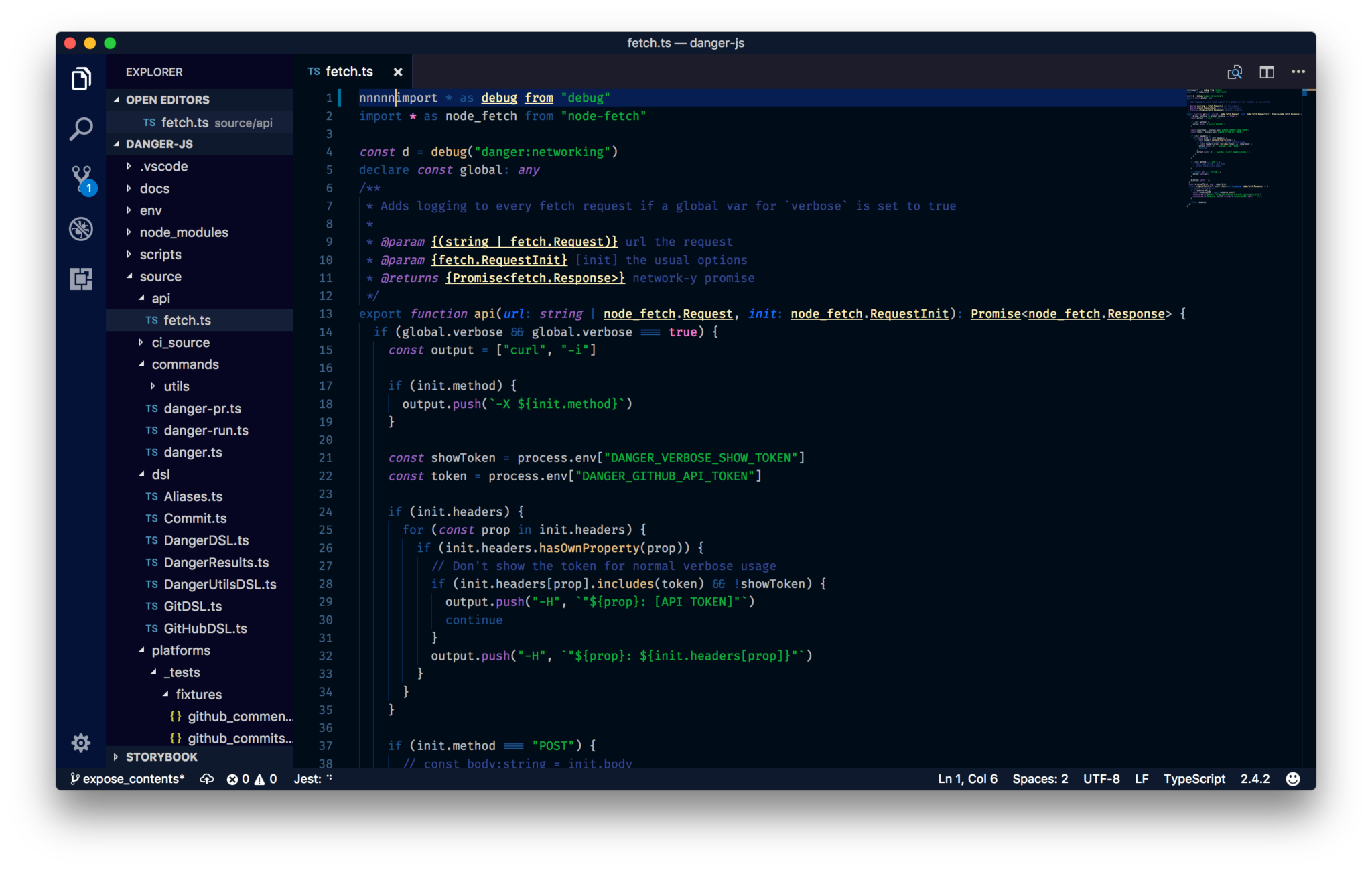This screenshot has height=870, width=1372.
Task: Click the publish changes cloud icon
Action: click(x=207, y=778)
